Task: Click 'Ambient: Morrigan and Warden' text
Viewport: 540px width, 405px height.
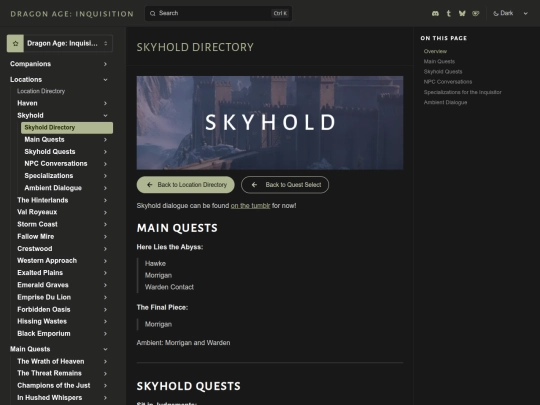Action: point(183,343)
